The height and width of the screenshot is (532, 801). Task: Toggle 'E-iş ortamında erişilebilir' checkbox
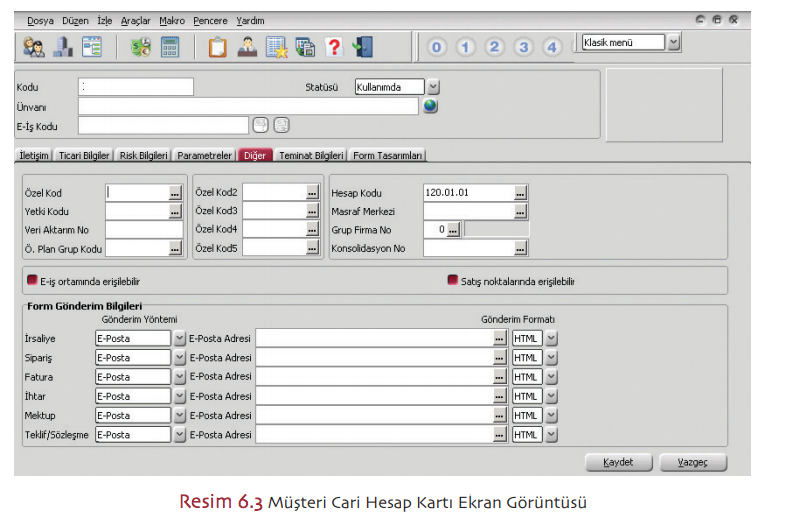pos(32,281)
